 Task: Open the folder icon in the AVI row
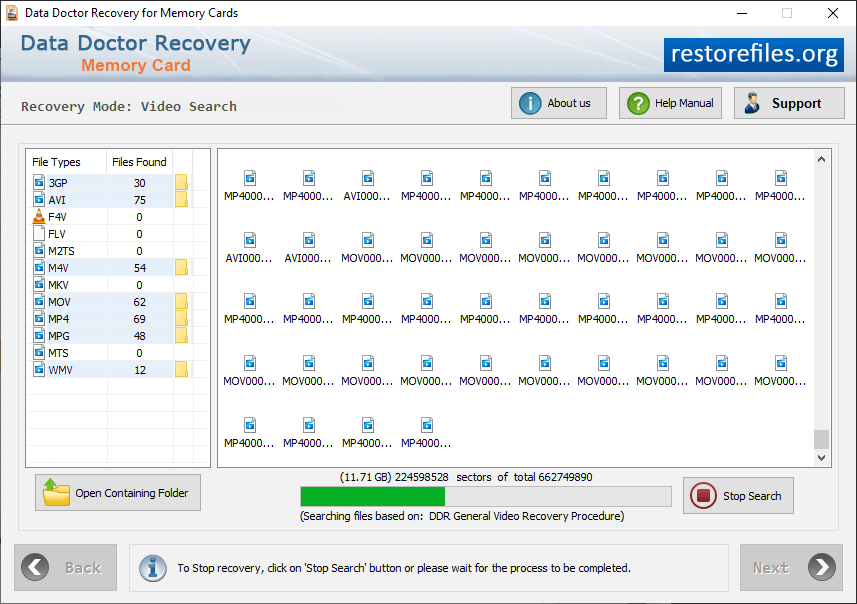tap(181, 200)
